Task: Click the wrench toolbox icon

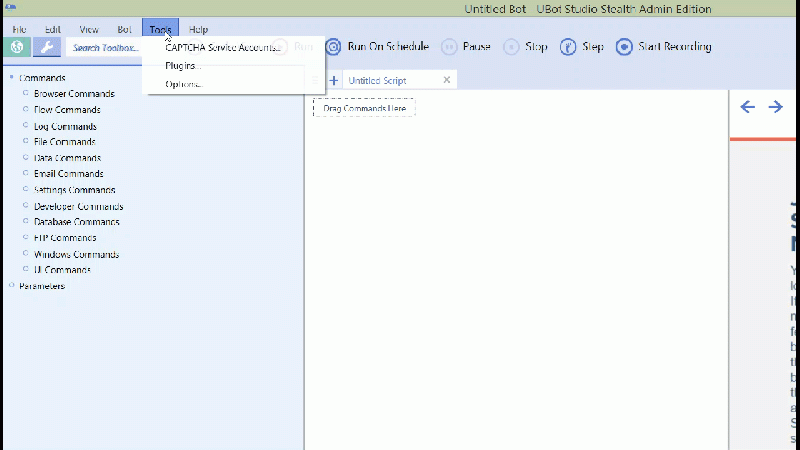Action: [47, 47]
